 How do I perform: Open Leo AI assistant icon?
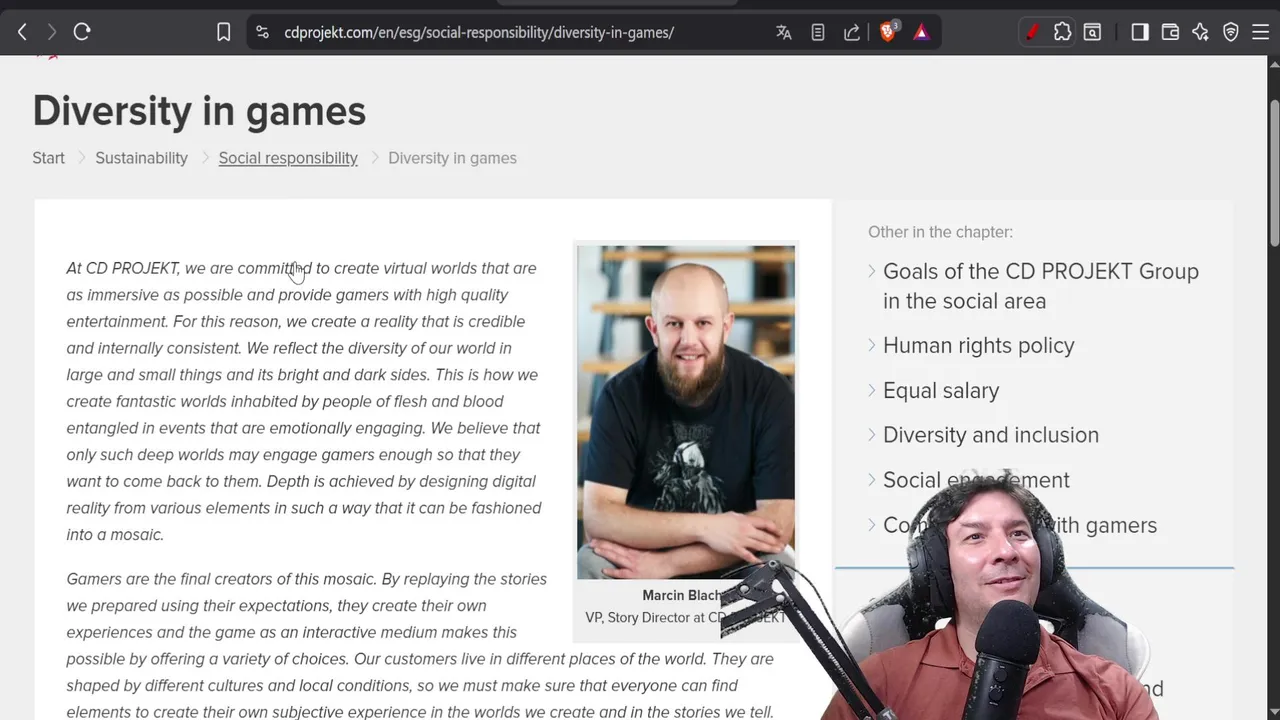1200,32
